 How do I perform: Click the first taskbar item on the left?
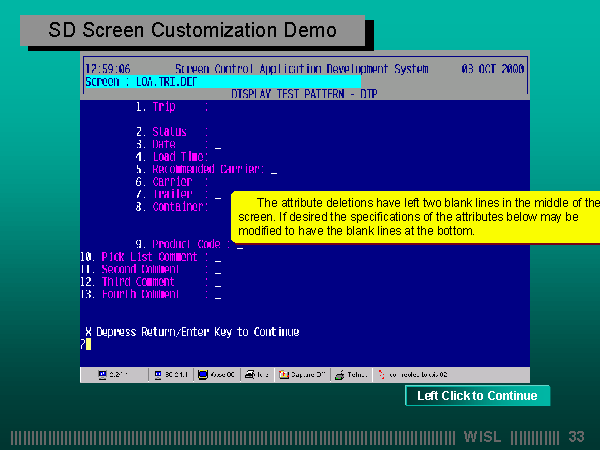tap(117, 375)
